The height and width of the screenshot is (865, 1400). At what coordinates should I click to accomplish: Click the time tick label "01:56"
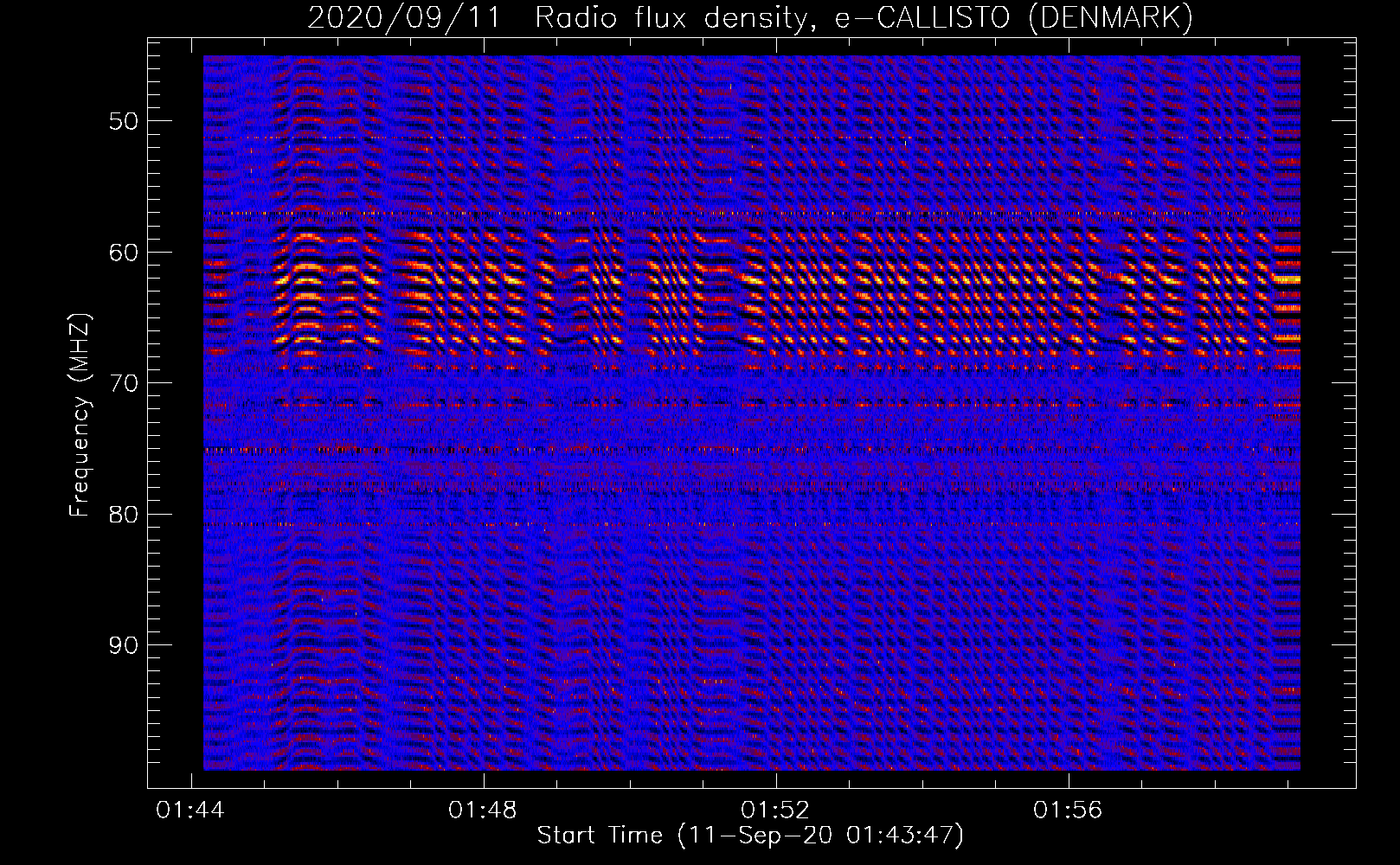[x=1068, y=811]
